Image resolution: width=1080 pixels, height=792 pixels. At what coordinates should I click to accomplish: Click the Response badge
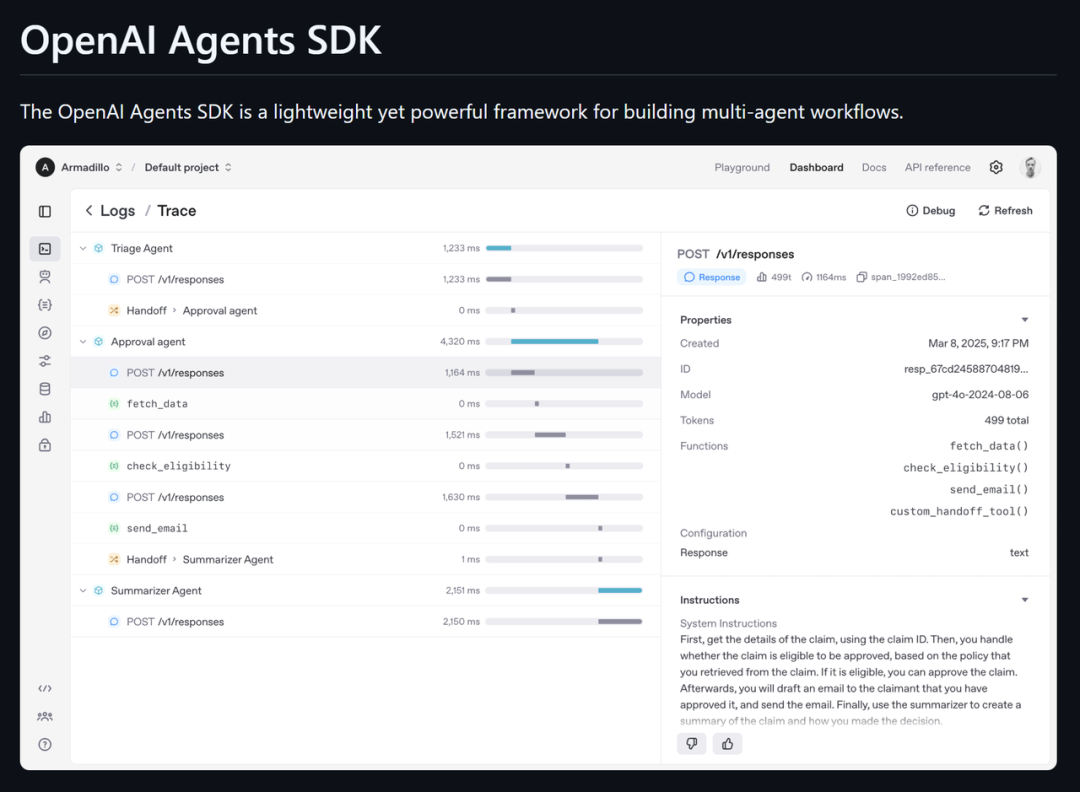[x=712, y=277]
